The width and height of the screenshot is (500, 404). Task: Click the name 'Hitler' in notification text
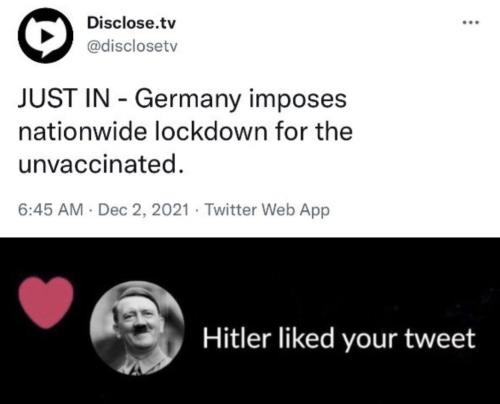(x=236, y=338)
